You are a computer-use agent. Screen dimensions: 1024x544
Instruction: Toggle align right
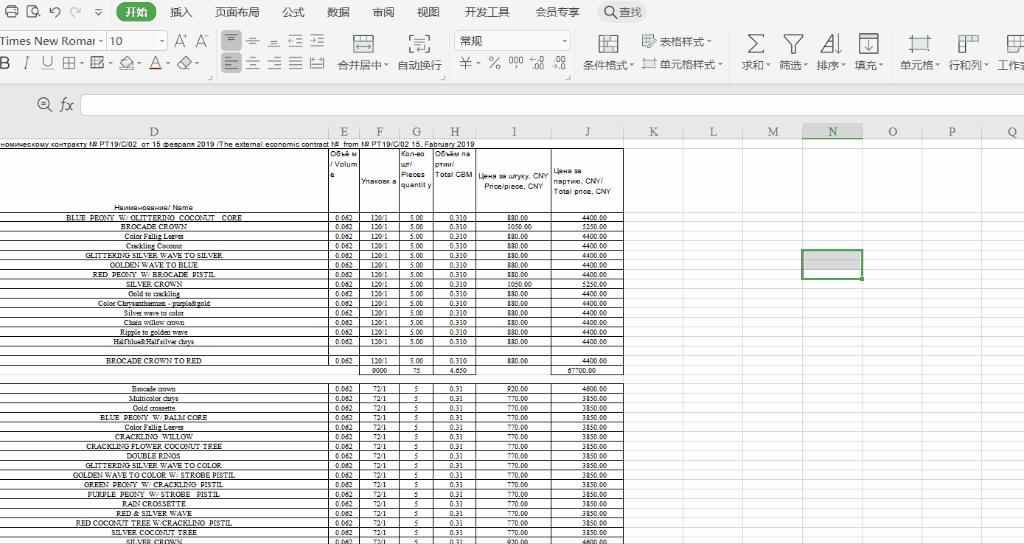coord(274,63)
